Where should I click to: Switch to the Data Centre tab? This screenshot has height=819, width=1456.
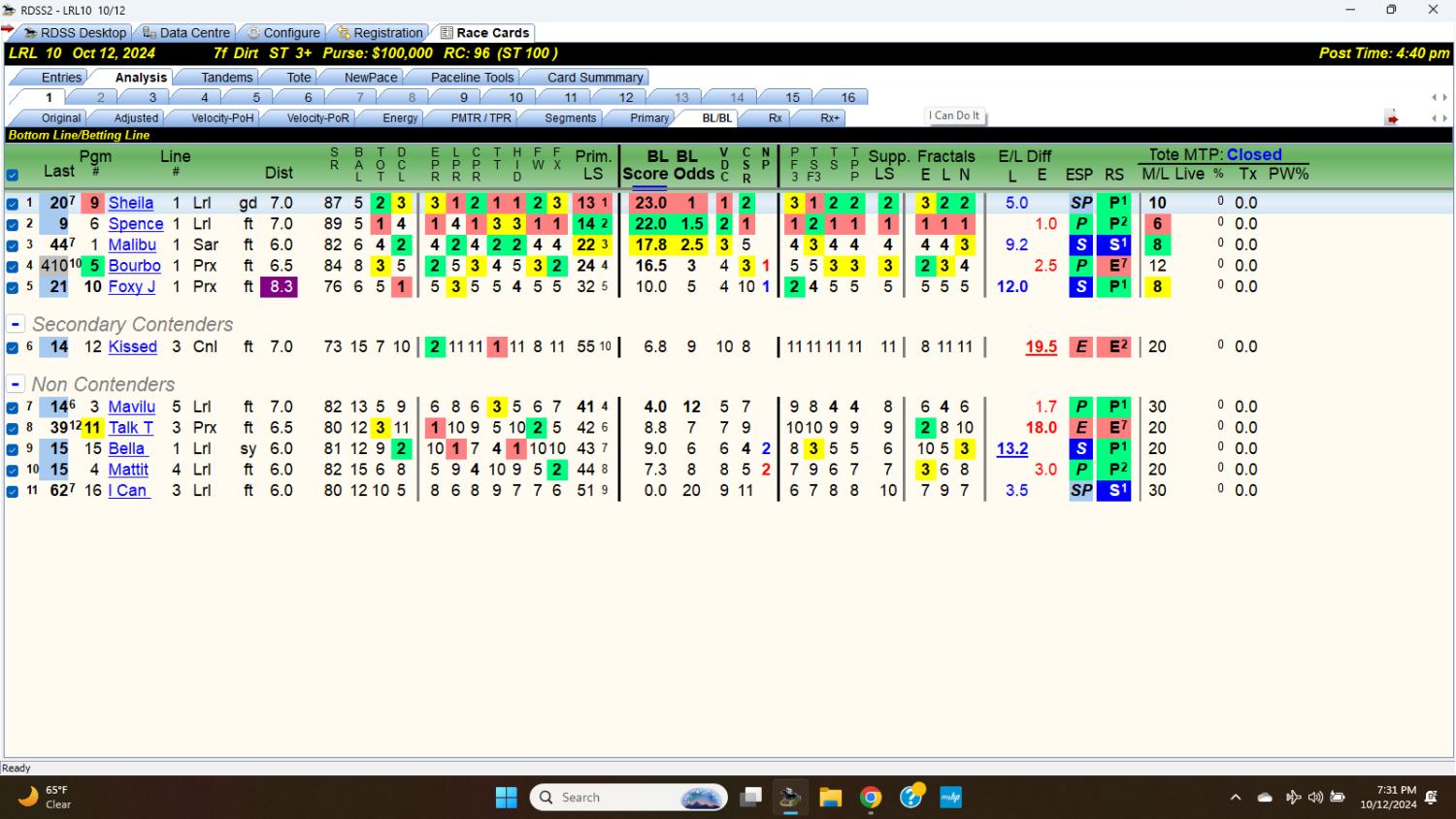pos(185,33)
